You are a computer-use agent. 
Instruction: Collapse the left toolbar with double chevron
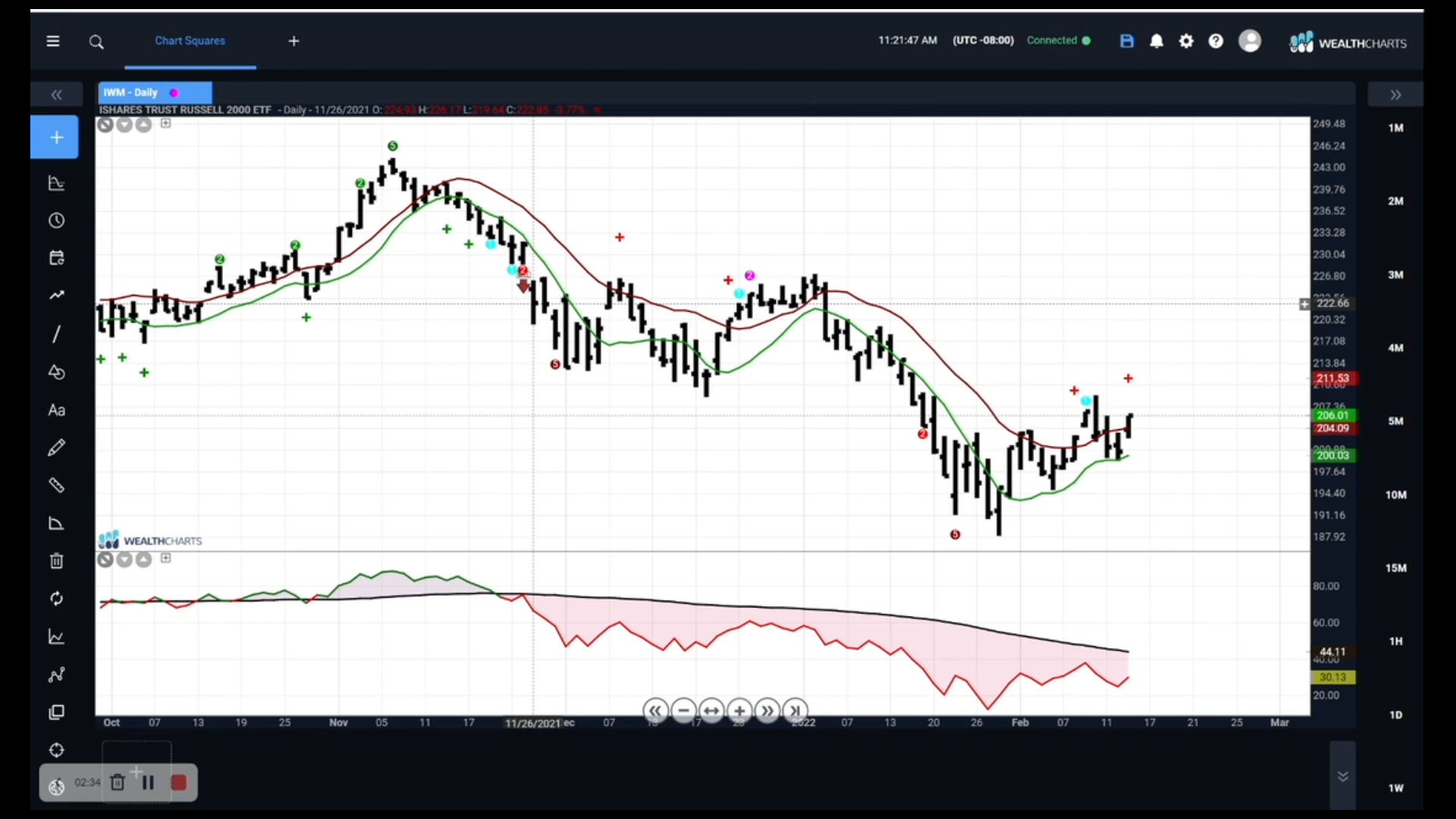(x=56, y=95)
